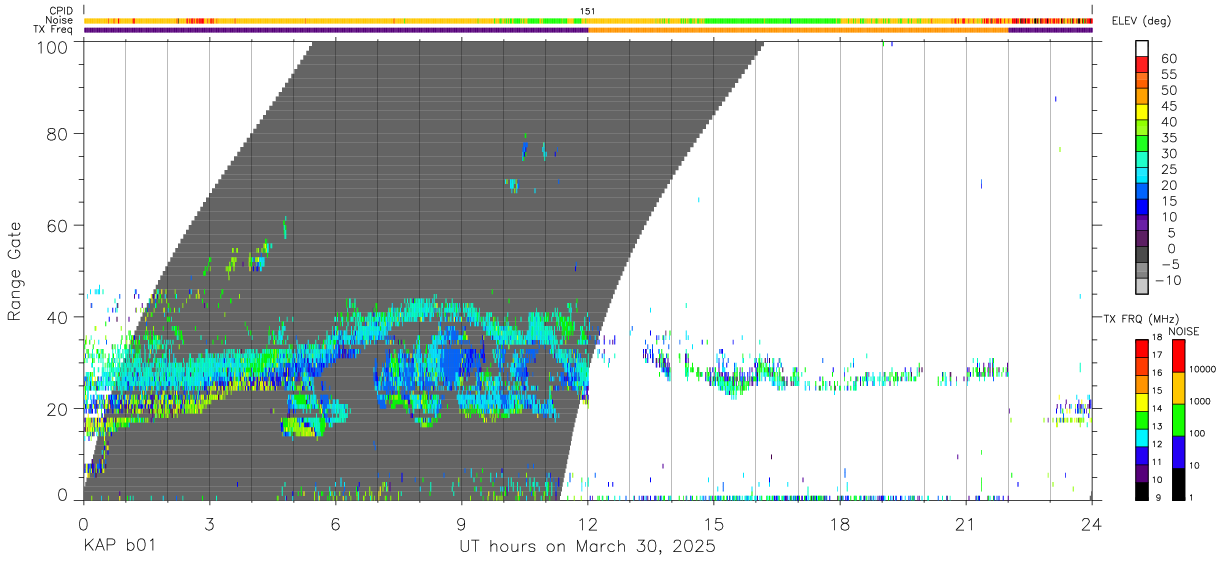Click the x-axis tick label '6'
The width and height of the screenshot is (1228, 567).
pos(335,524)
